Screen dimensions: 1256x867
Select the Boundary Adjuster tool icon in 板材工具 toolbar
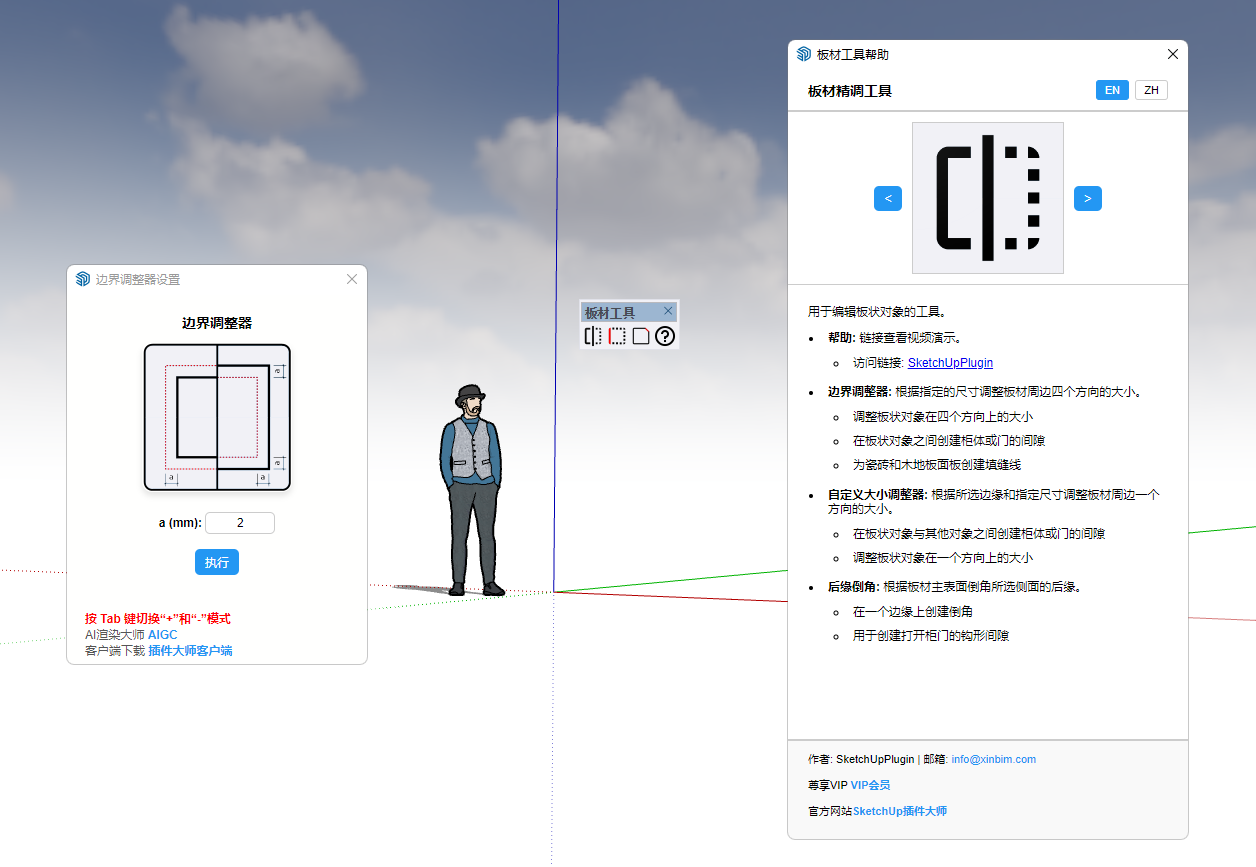tap(593, 336)
